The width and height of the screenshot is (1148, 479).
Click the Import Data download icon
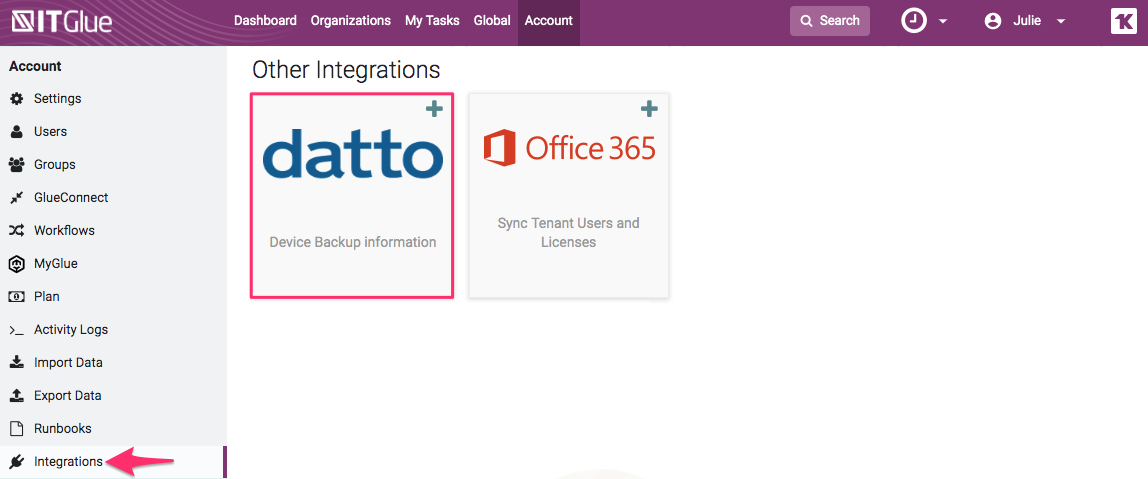point(16,363)
